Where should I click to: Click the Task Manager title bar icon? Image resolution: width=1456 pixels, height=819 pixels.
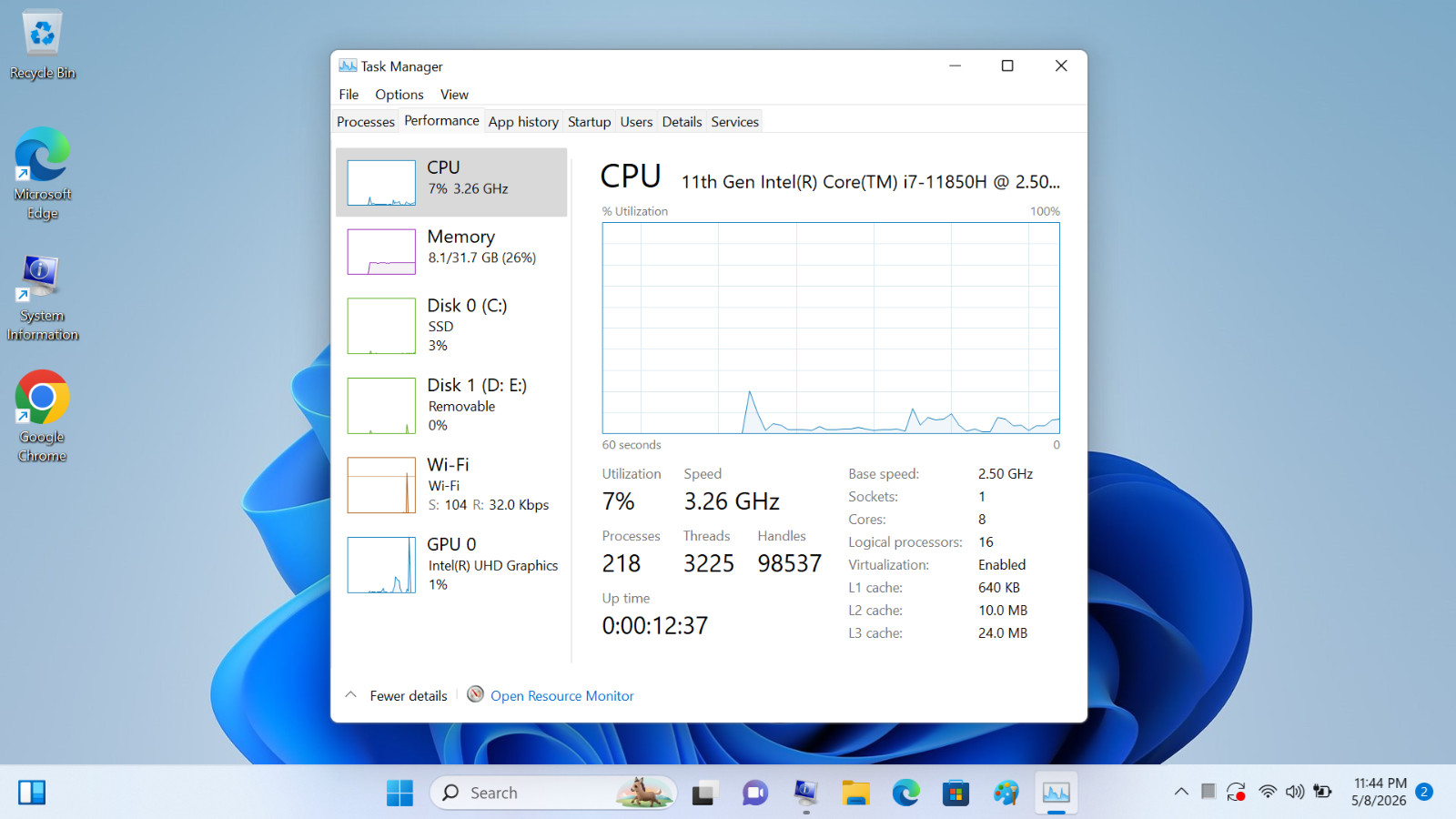(x=348, y=66)
